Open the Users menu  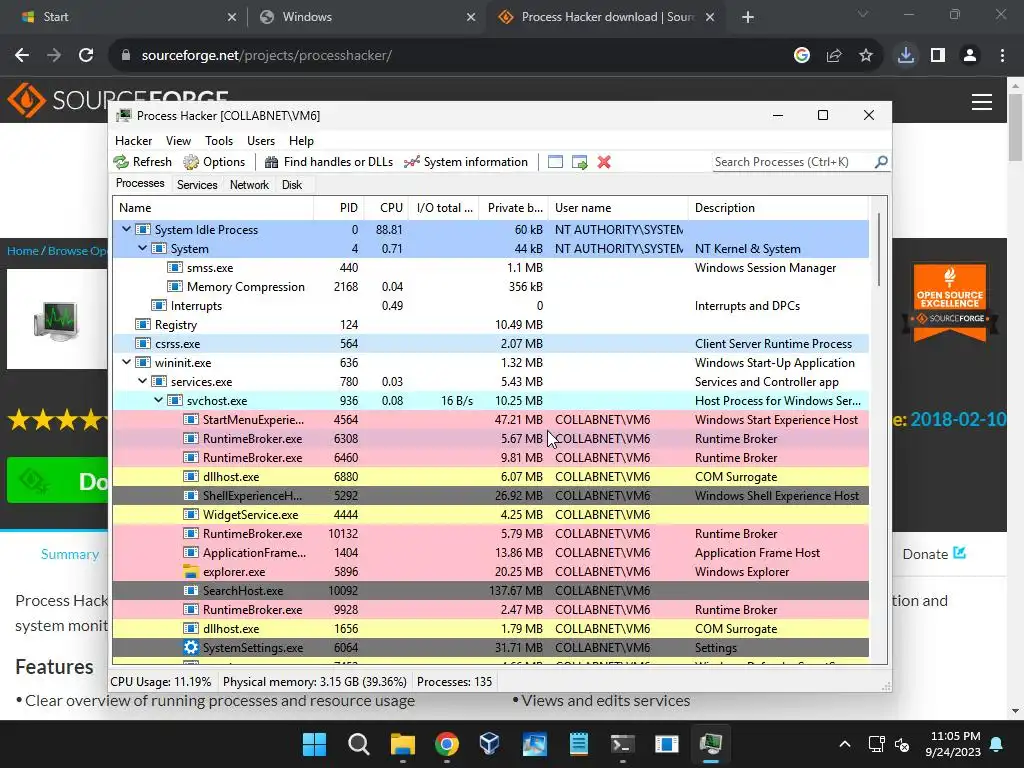261,140
